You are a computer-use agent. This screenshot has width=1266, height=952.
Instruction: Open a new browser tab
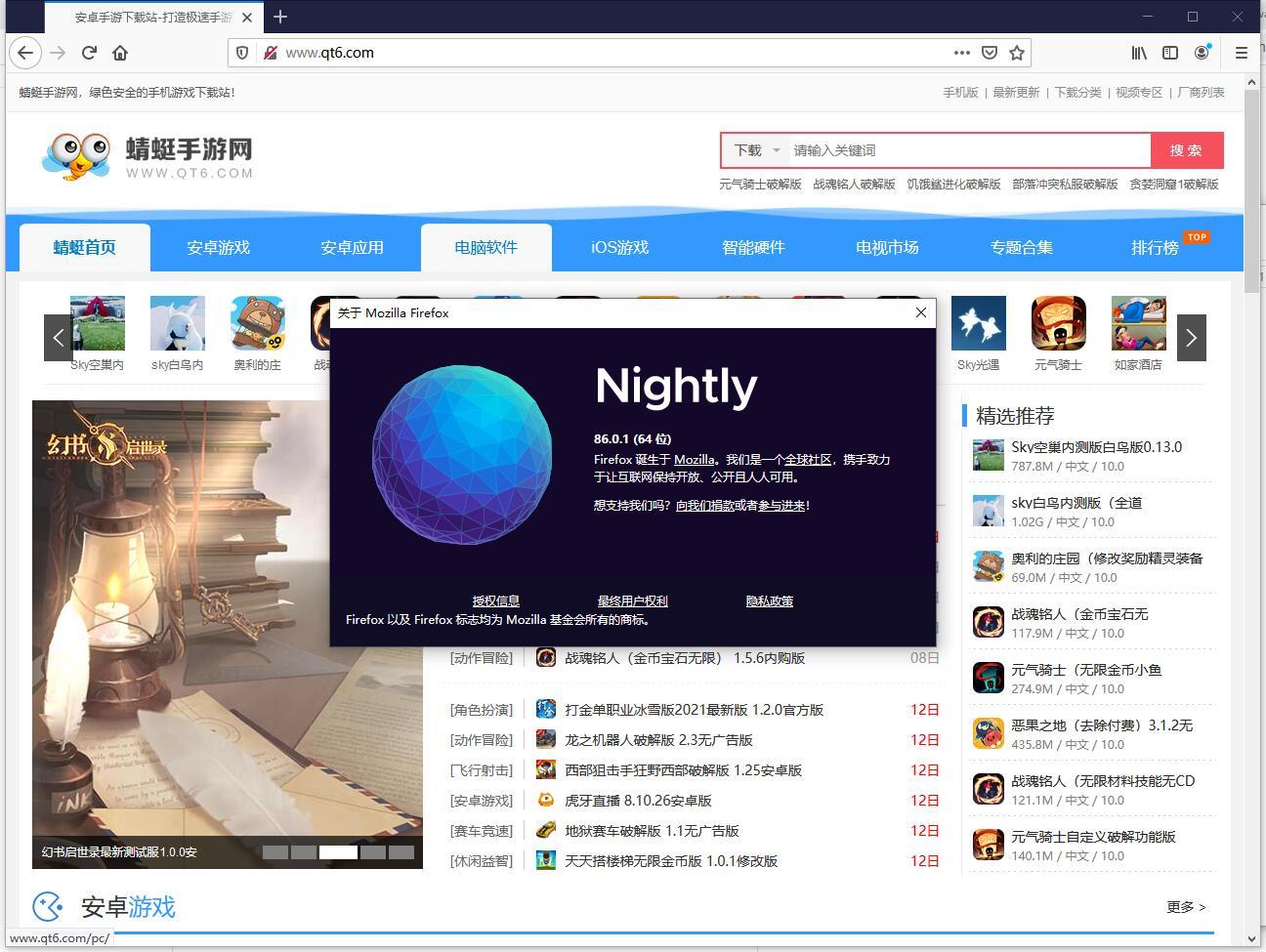[280, 17]
